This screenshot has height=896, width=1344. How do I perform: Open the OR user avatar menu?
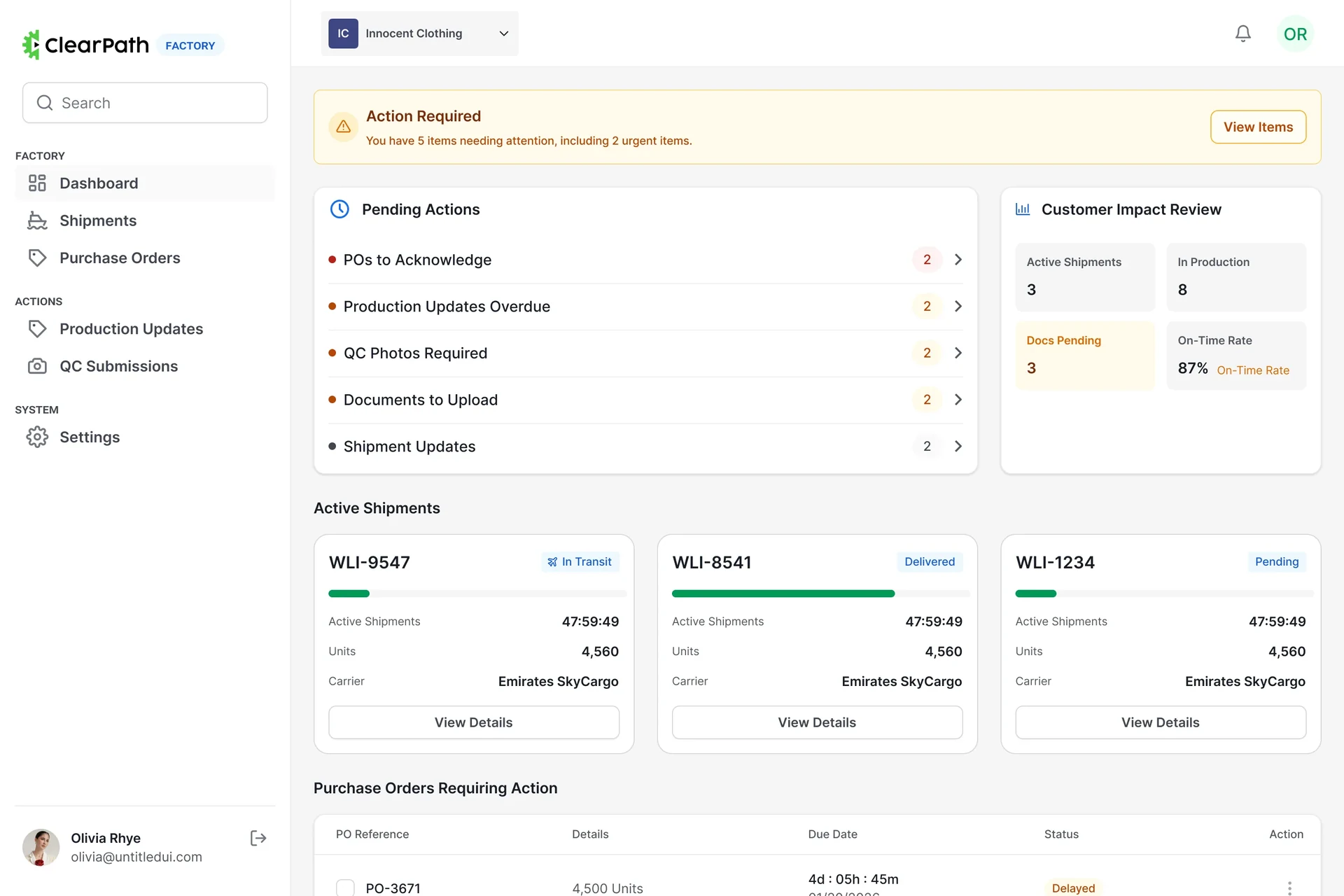tap(1295, 34)
